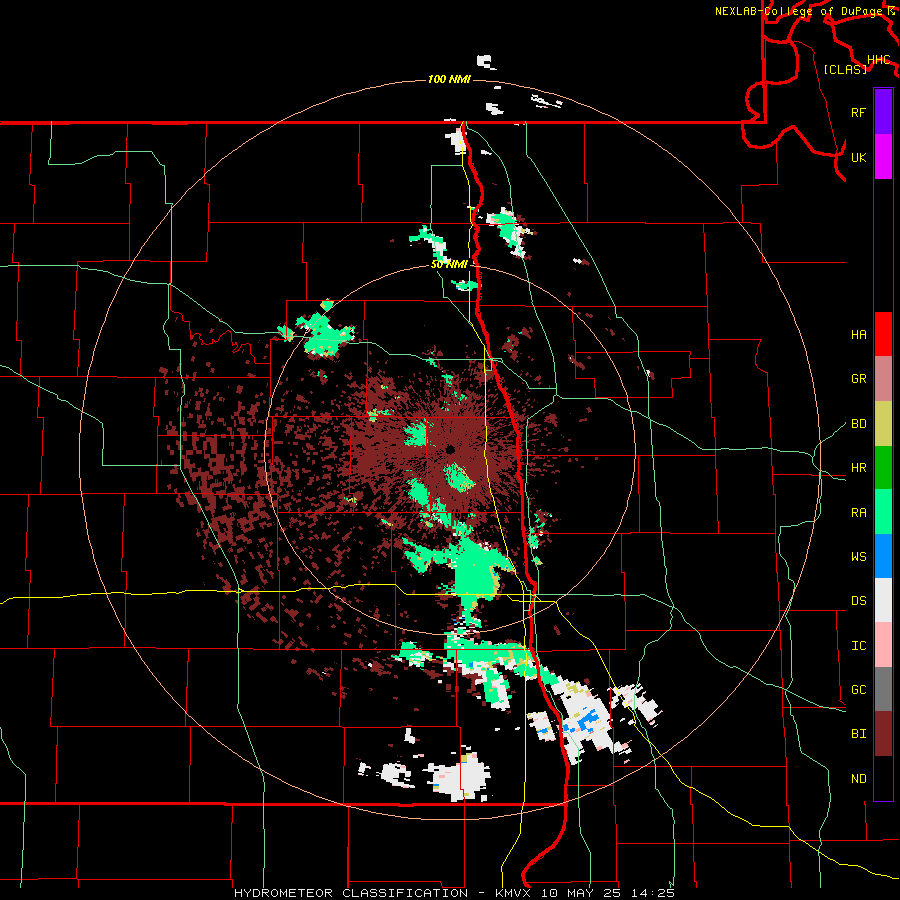Click the HYDROMETEOR CLASSIFICATION title text
The height and width of the screenshot is (900, 900).
tap(351, 893)
